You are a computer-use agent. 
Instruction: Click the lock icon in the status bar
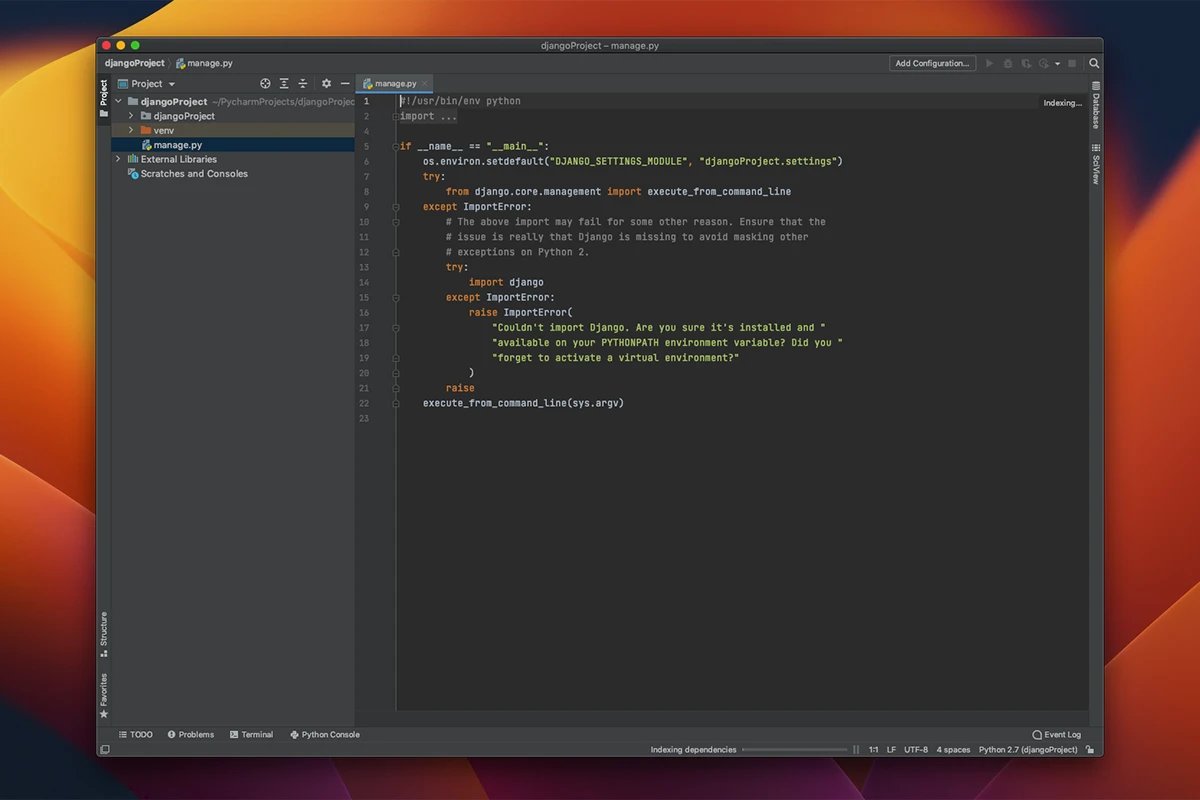tap(1090, 749)
